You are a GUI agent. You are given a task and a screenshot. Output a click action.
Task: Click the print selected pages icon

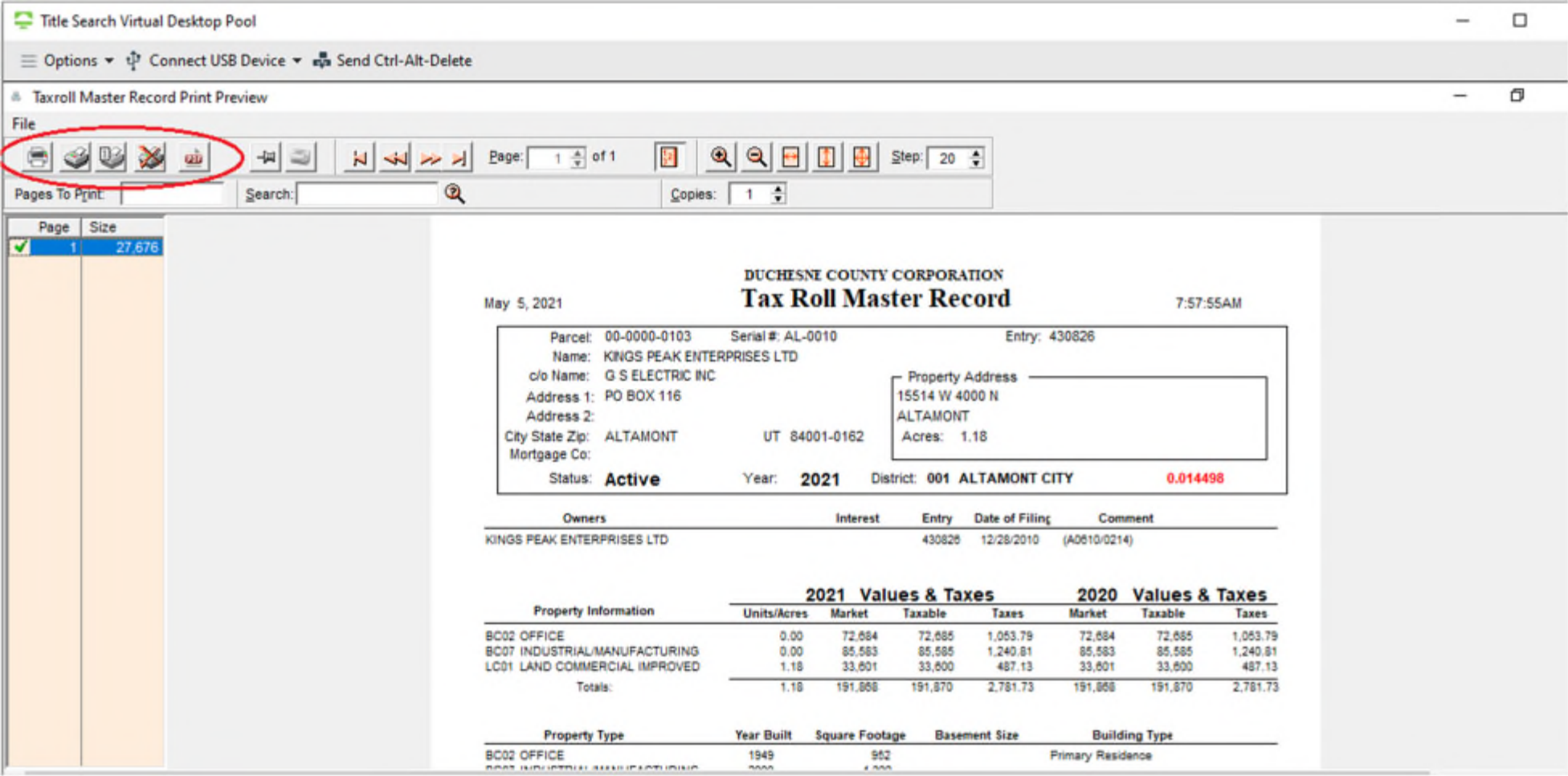(x=112, y=157)
